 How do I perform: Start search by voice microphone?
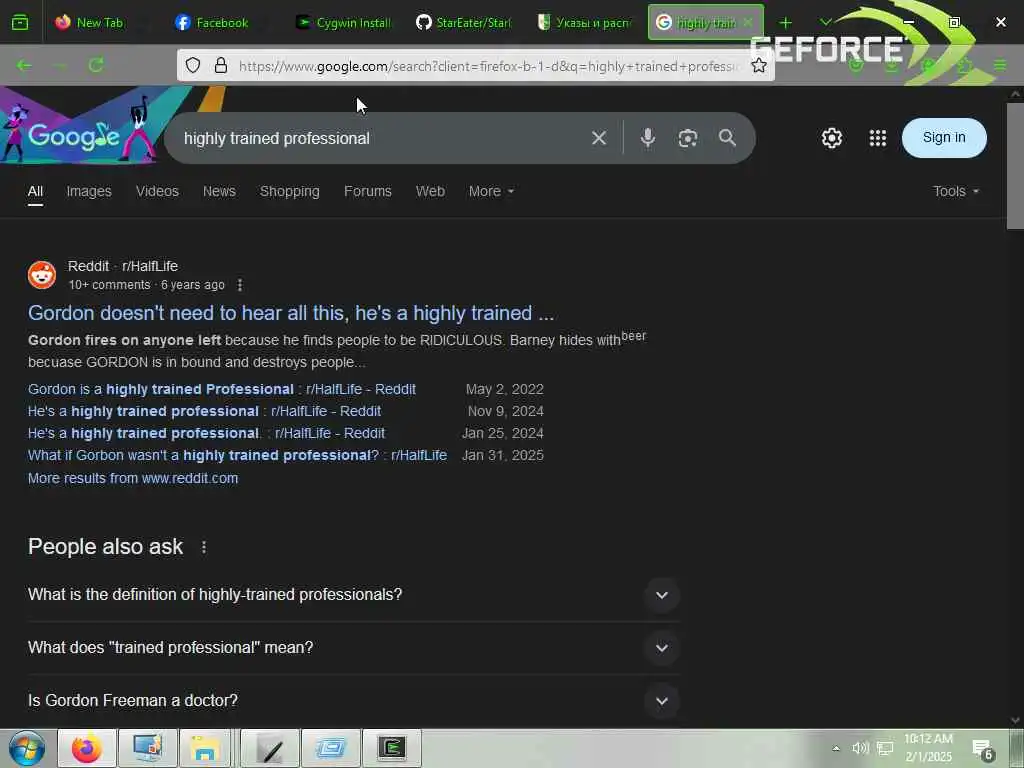click(647, 138)
